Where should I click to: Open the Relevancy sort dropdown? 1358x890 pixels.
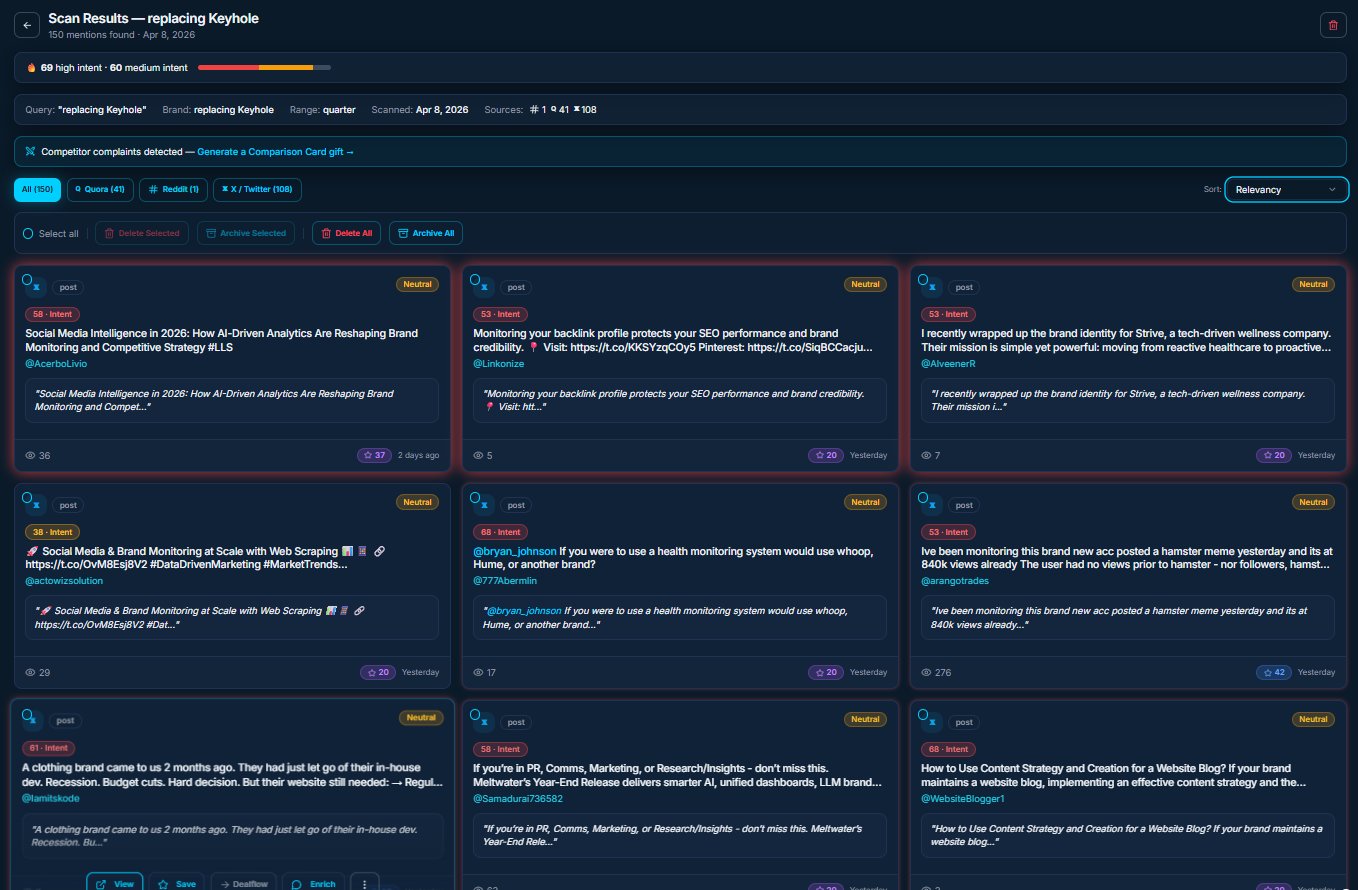pyautogui.click(x=1286, y=189)
